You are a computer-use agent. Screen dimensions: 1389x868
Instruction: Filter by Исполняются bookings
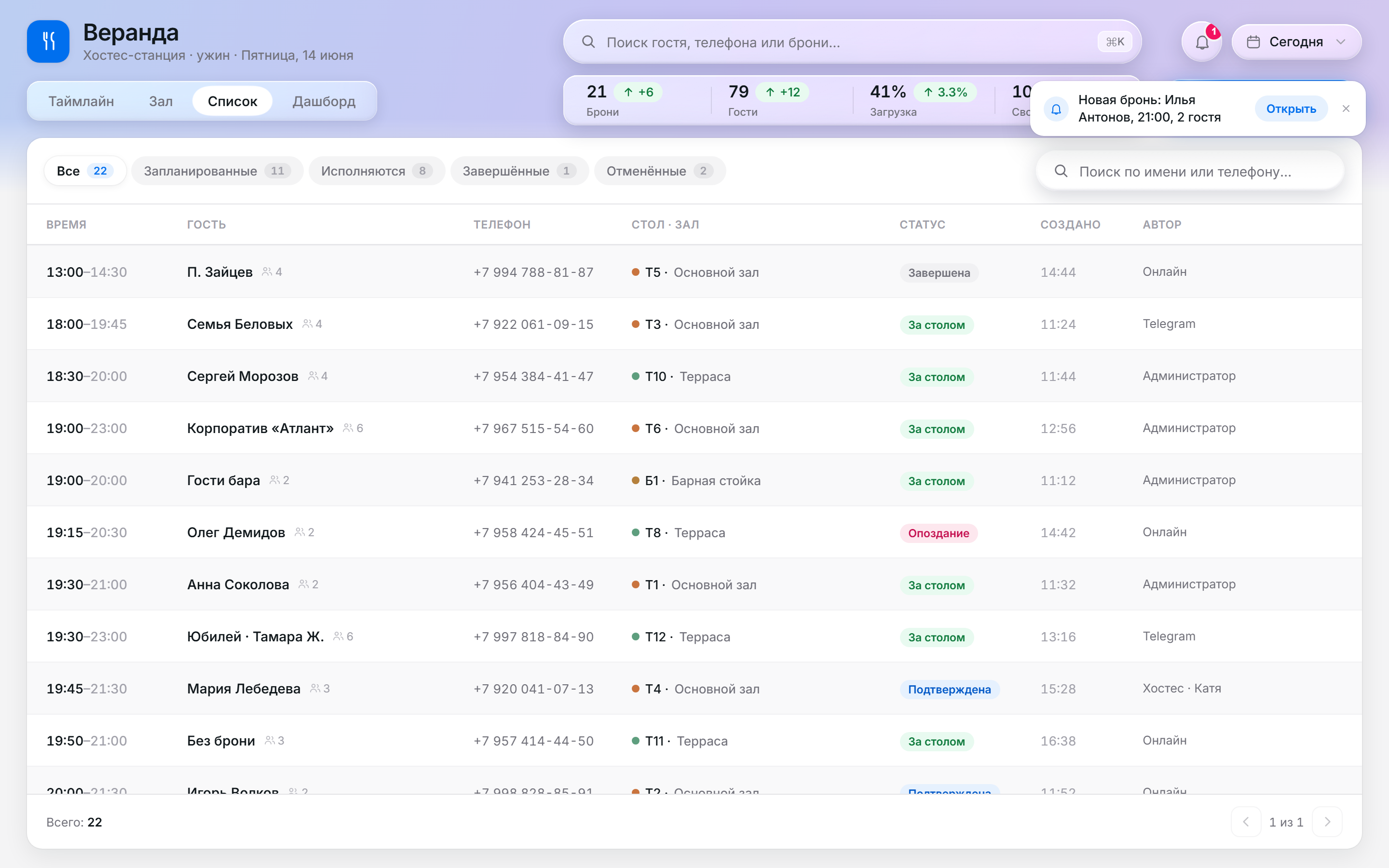coord(377,171)
